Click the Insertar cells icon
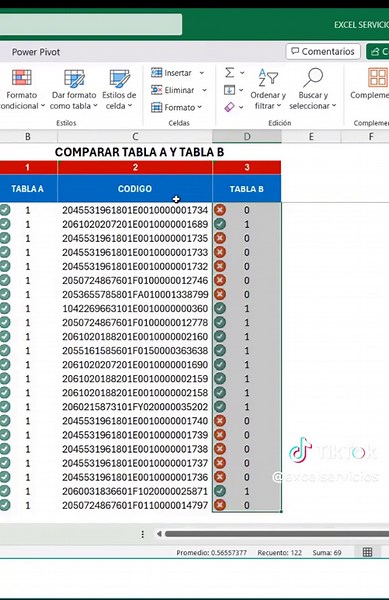 coord(156,72)
